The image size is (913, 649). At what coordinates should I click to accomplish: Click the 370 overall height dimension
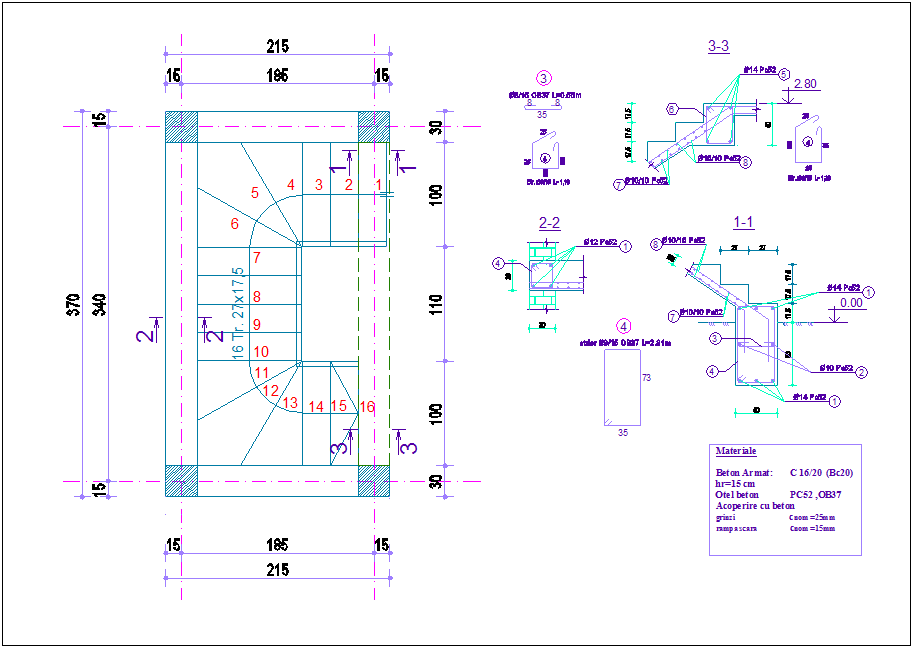point(72,304)
